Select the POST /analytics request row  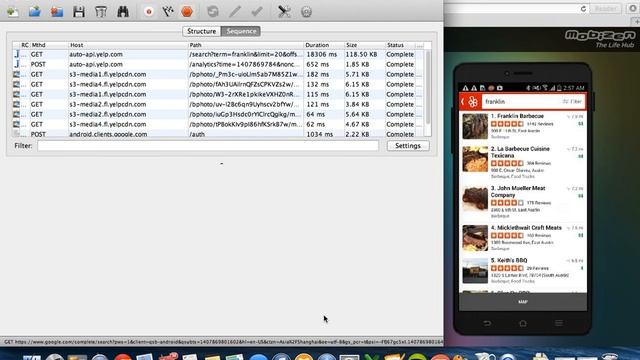click(x=218, y=64)
